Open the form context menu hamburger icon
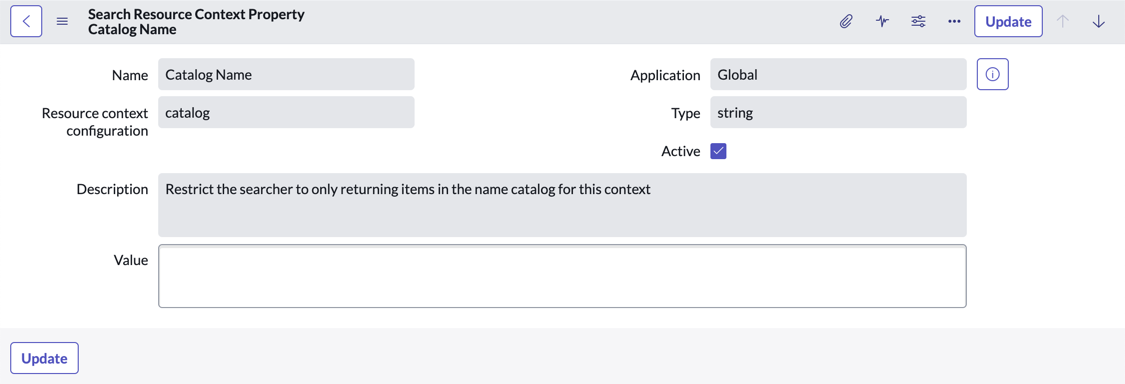 point(62,22)
